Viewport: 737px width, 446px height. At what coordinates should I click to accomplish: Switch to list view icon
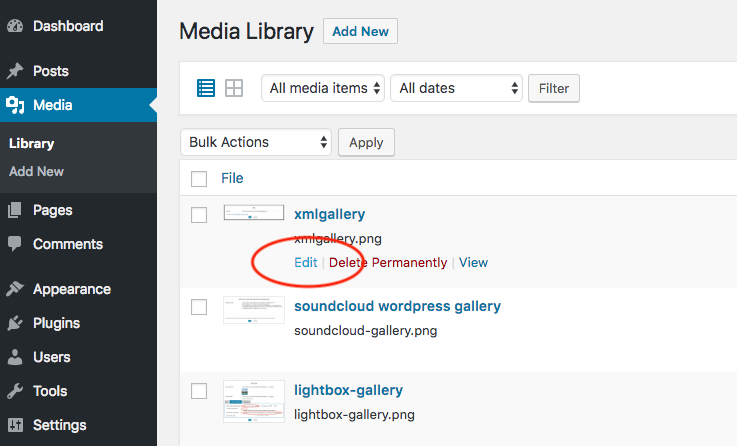pos(206,88)
